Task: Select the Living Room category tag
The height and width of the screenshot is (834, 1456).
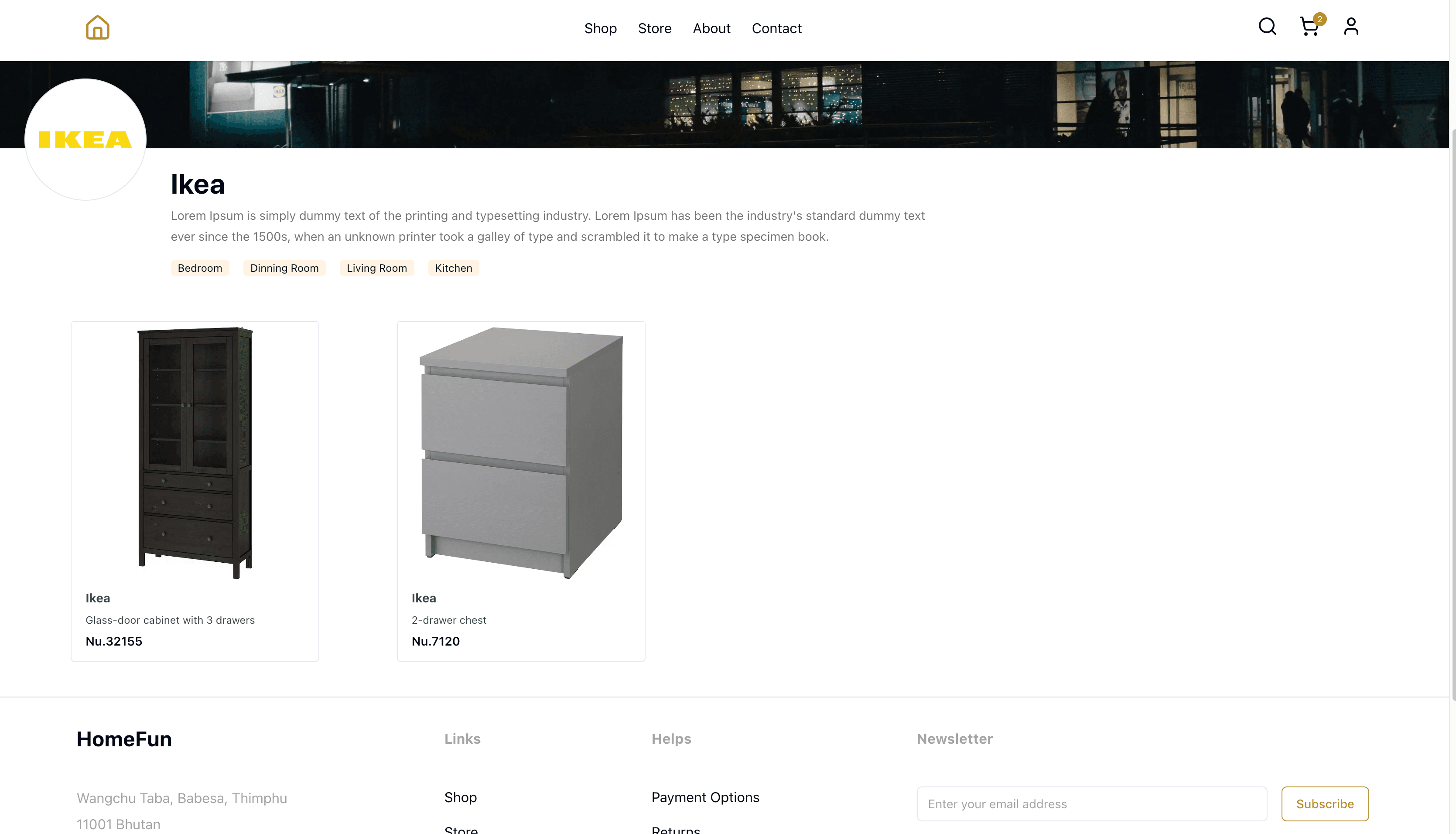Action: point(376,268)
